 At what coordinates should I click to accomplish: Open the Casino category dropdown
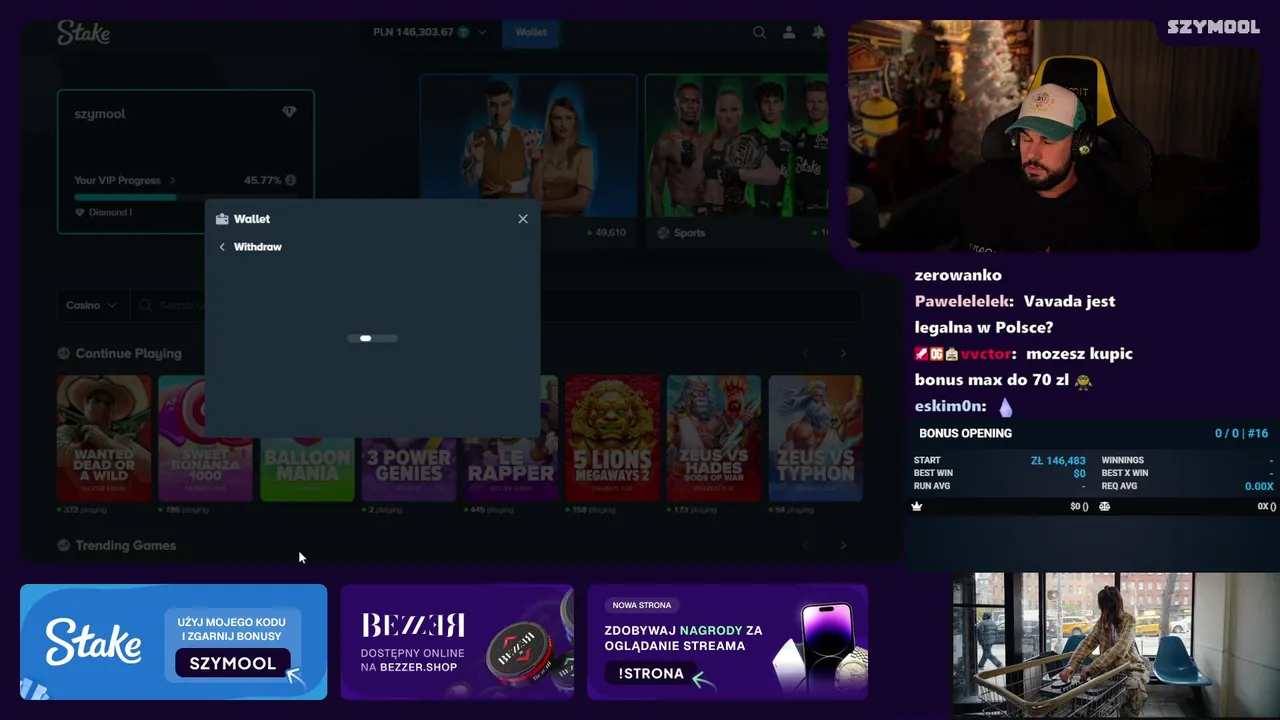91,305
